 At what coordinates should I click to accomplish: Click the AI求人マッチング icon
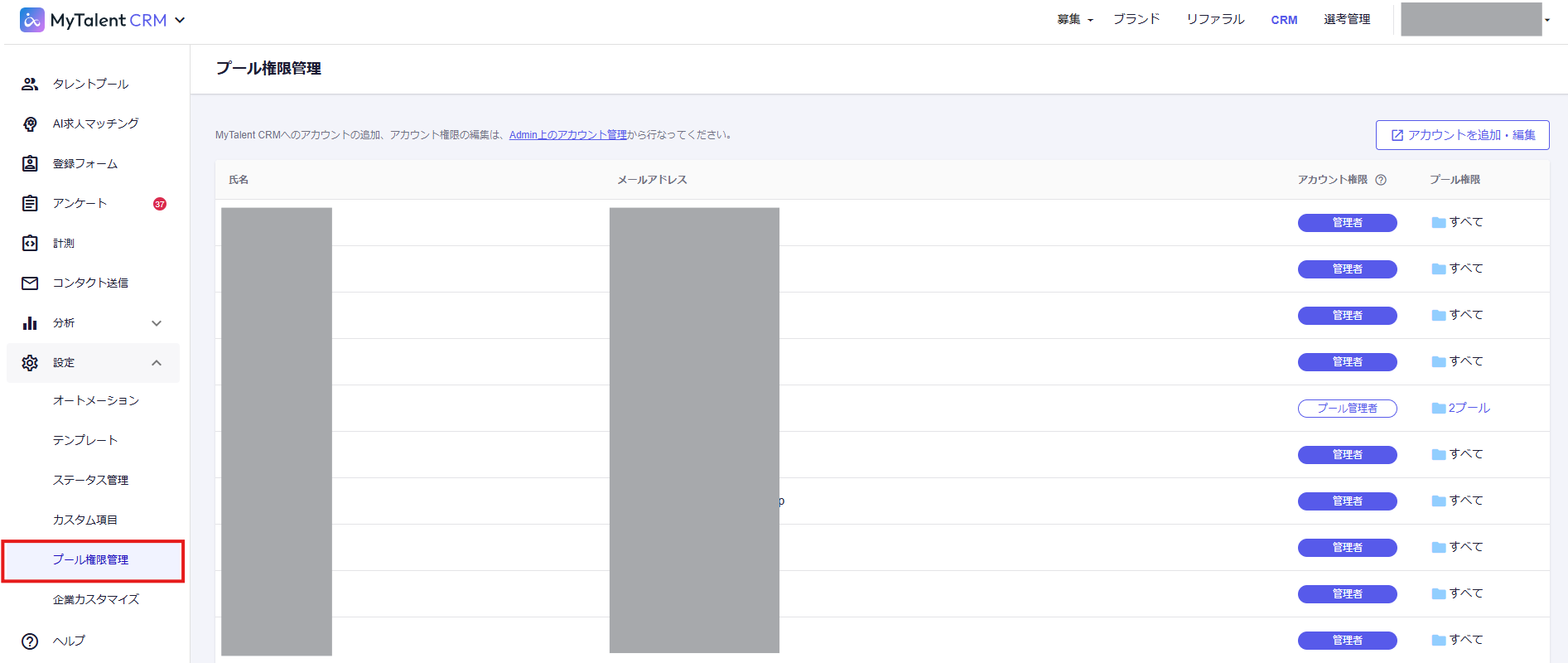point(30,123)
